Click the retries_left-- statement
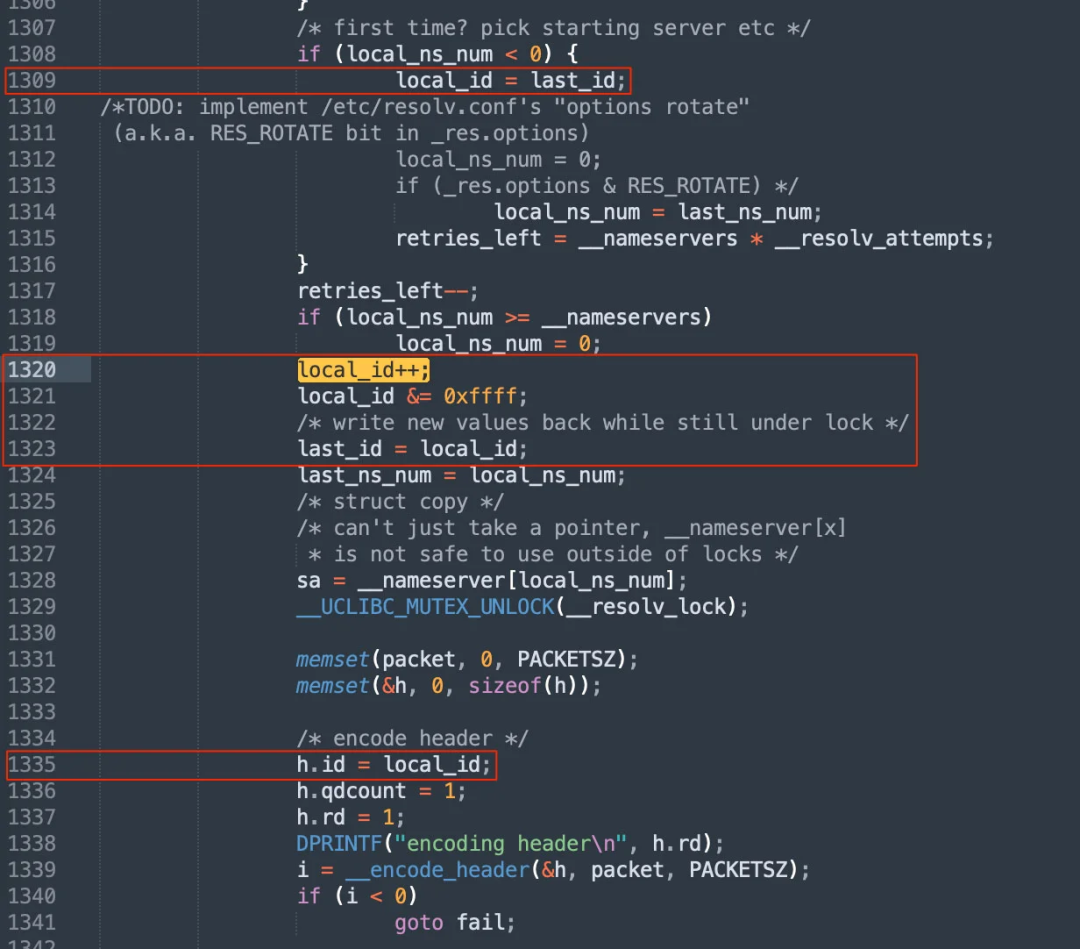This screenshot has height=949, width=1080. point(387,291)
